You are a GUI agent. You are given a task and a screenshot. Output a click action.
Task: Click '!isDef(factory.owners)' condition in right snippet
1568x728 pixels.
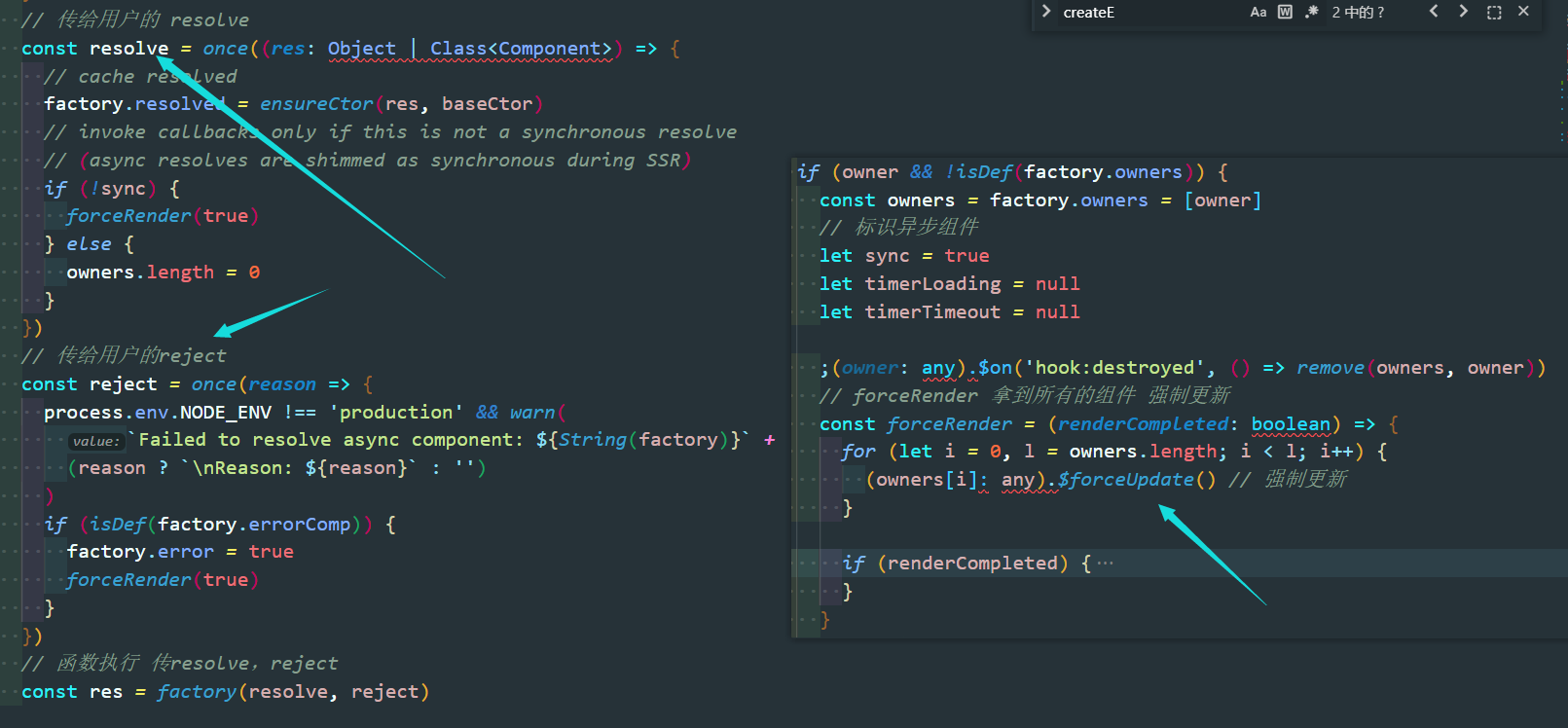[x=1069, y=172]
